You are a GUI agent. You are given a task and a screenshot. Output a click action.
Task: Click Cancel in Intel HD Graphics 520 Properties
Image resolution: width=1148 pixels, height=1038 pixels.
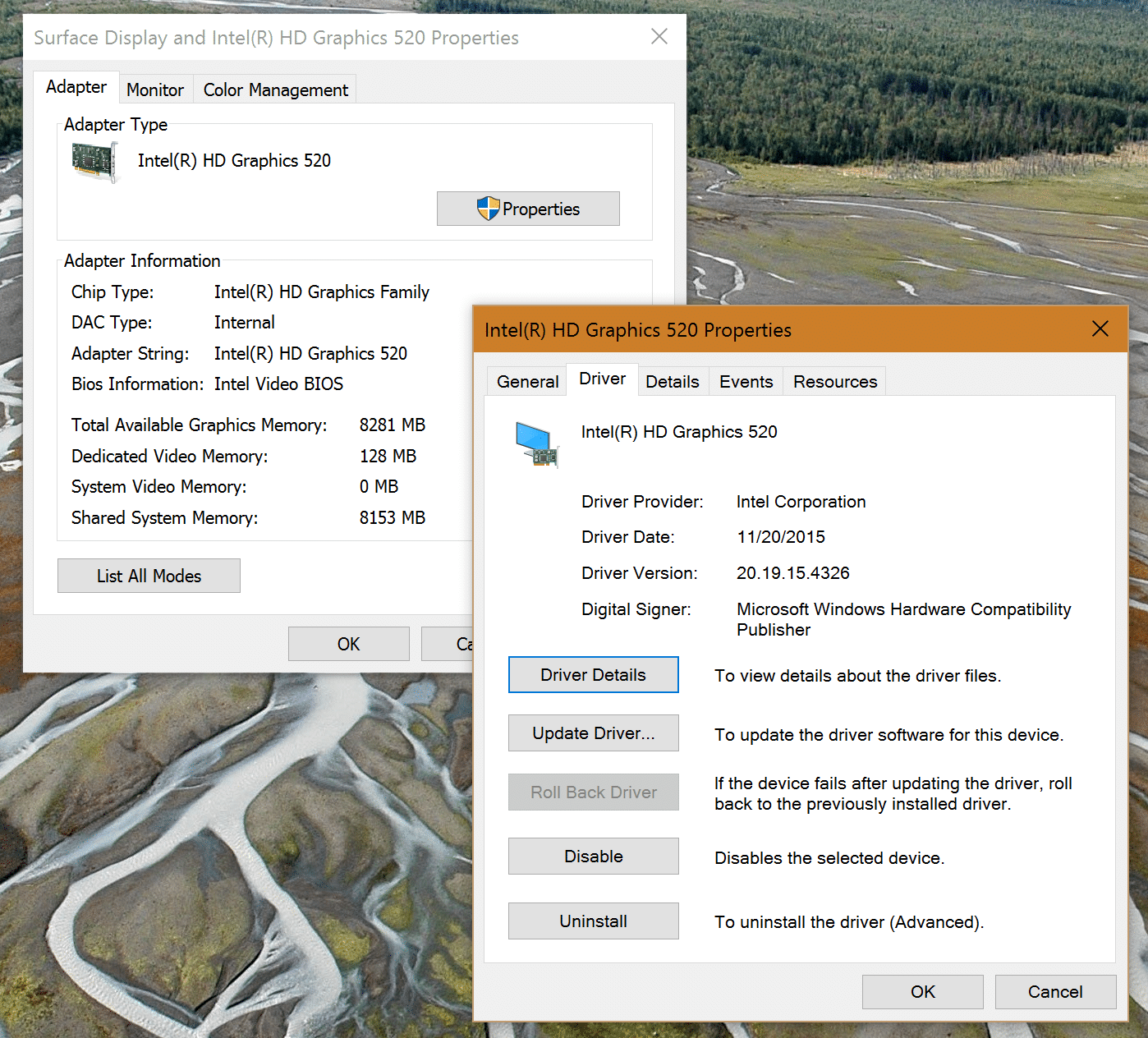coord(1056,992)
